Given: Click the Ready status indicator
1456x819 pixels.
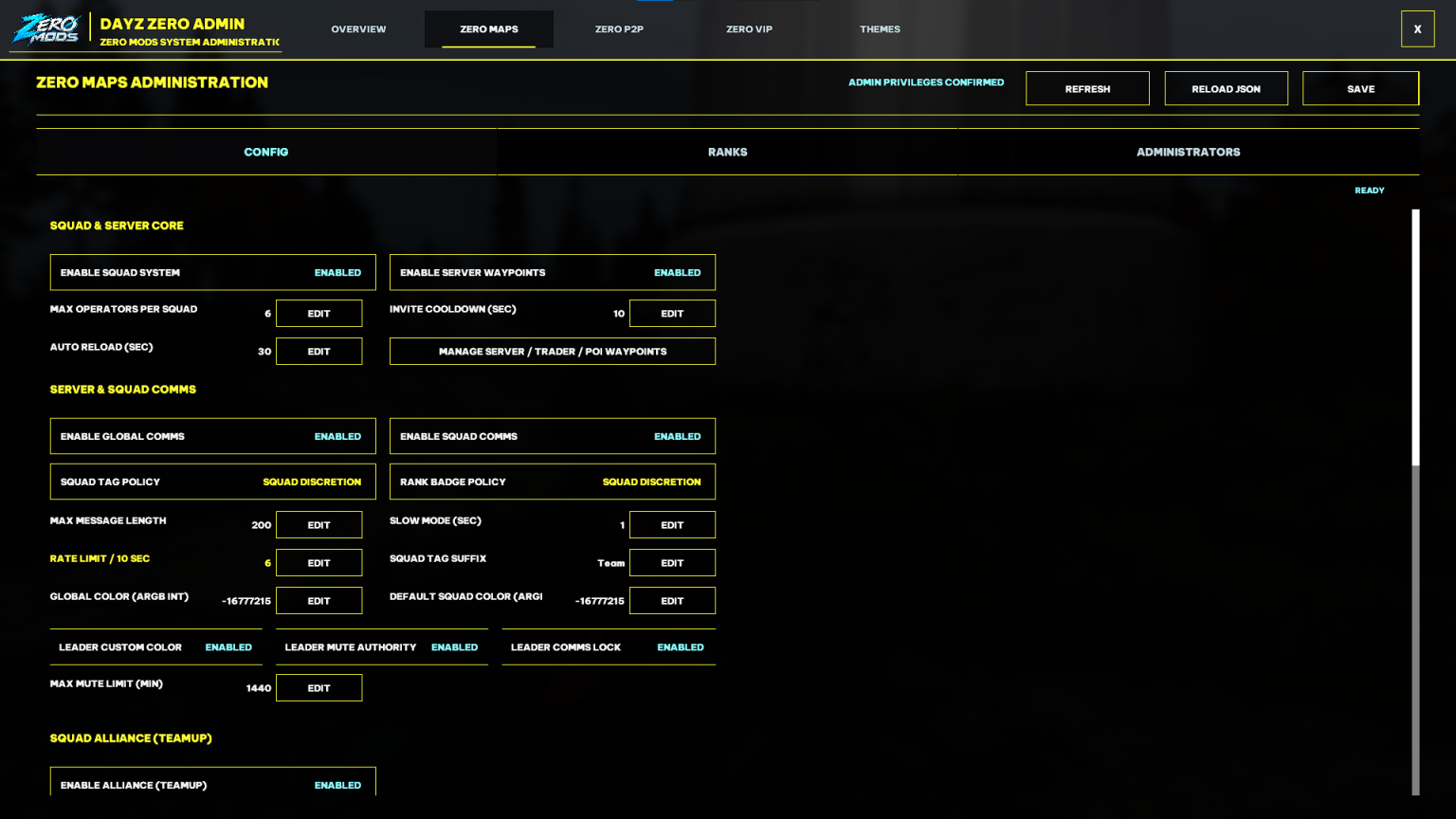Looking at the screenshot, I should (1370, 191).
